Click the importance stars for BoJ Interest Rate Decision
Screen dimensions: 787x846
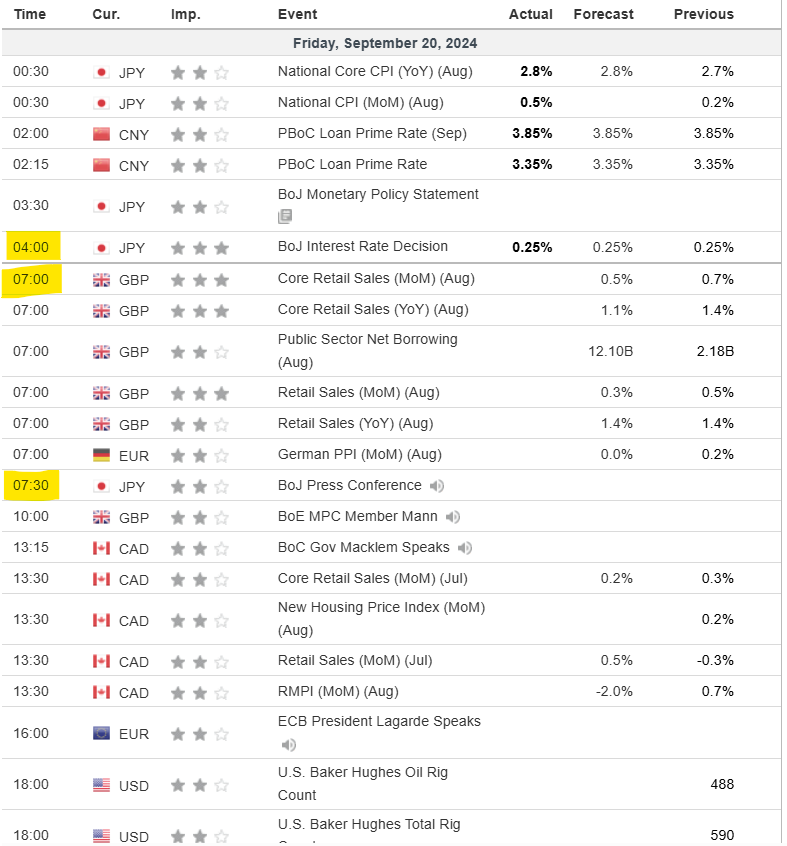point(200,247)
